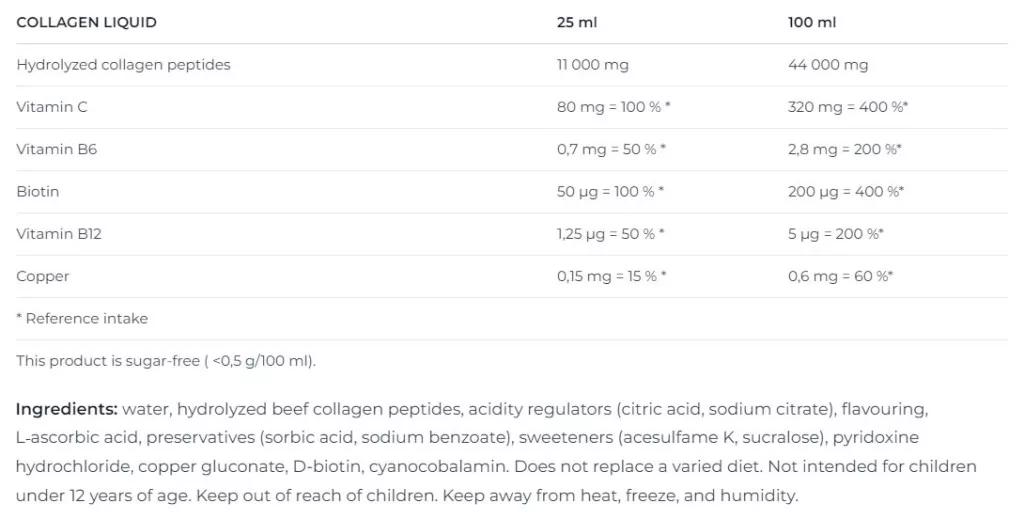The height and width of the screenshot is (519, 1024).
Task: Click the Reference intake footnote
Action: pos(82,319)
